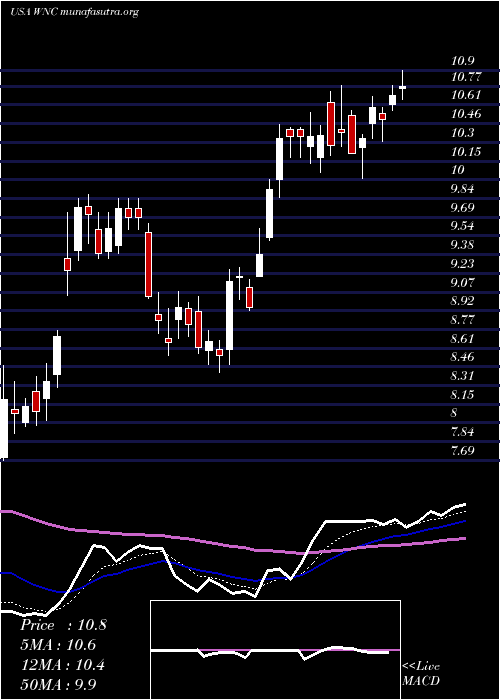Click the long red candle falling from 9.54

pos(148,264)
